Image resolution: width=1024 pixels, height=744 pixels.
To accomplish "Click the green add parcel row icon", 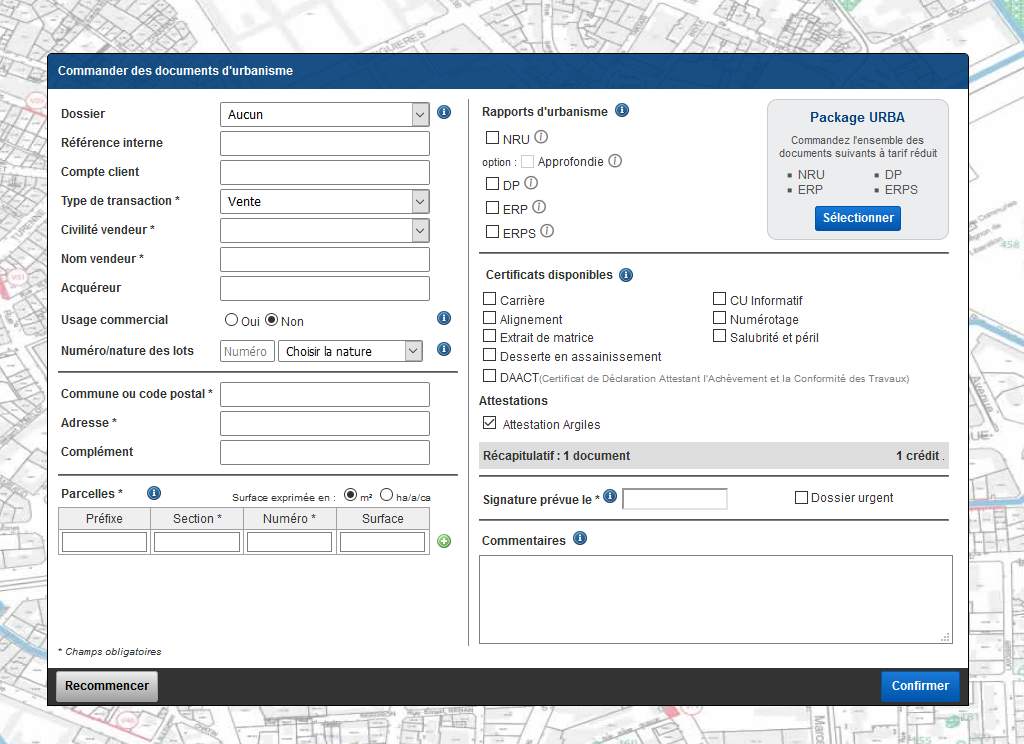I will coord(444,541).
